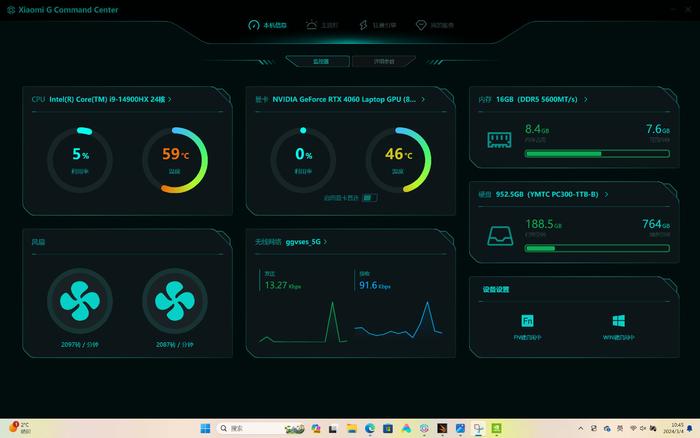Viewport: 700px width, 438px height.
Task: Open the heart-diamond service tab
Action: [x=434, y=25]
